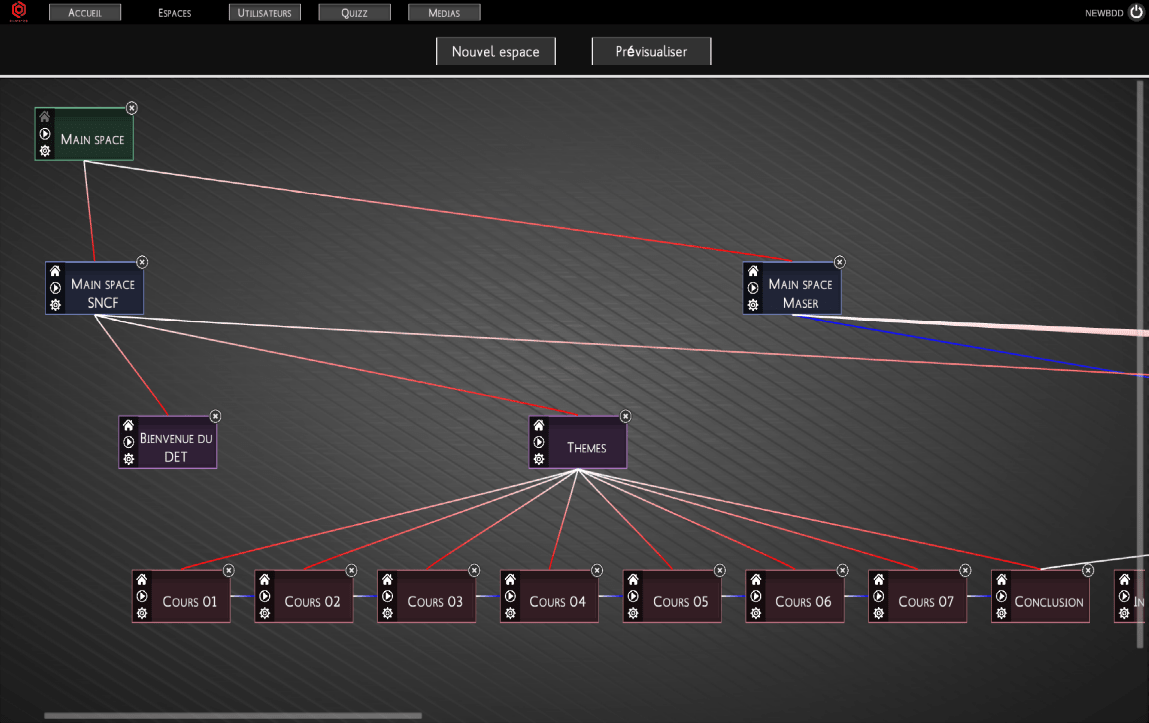Click the Prévisualiser button
The height and width of the screenshot is (723, 1149).
[651, 50]
